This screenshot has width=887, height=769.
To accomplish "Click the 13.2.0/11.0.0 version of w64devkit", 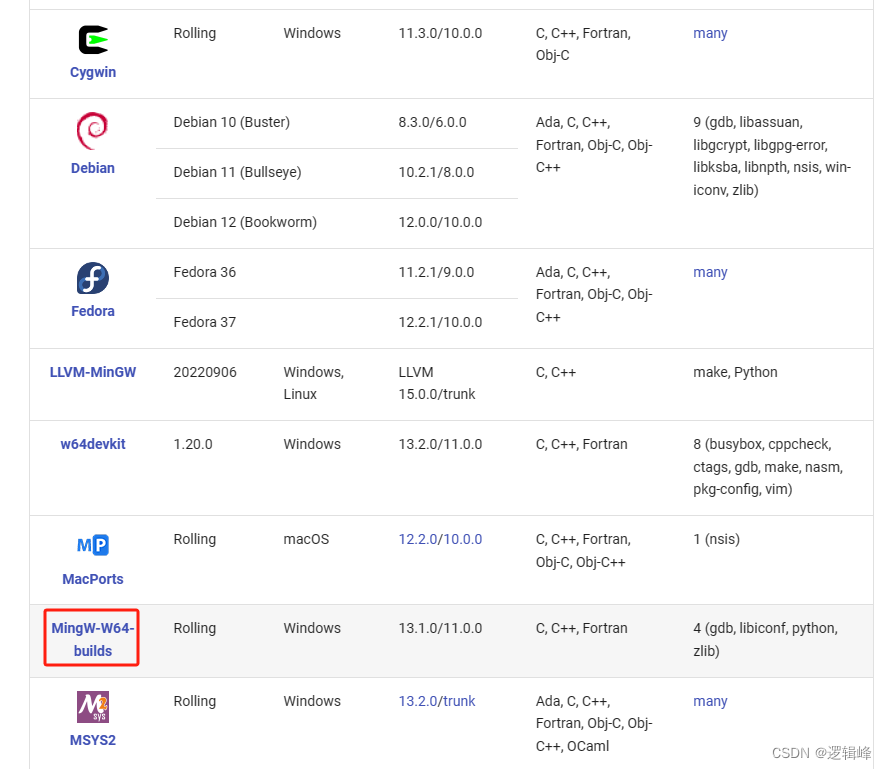I will point(440,444).
